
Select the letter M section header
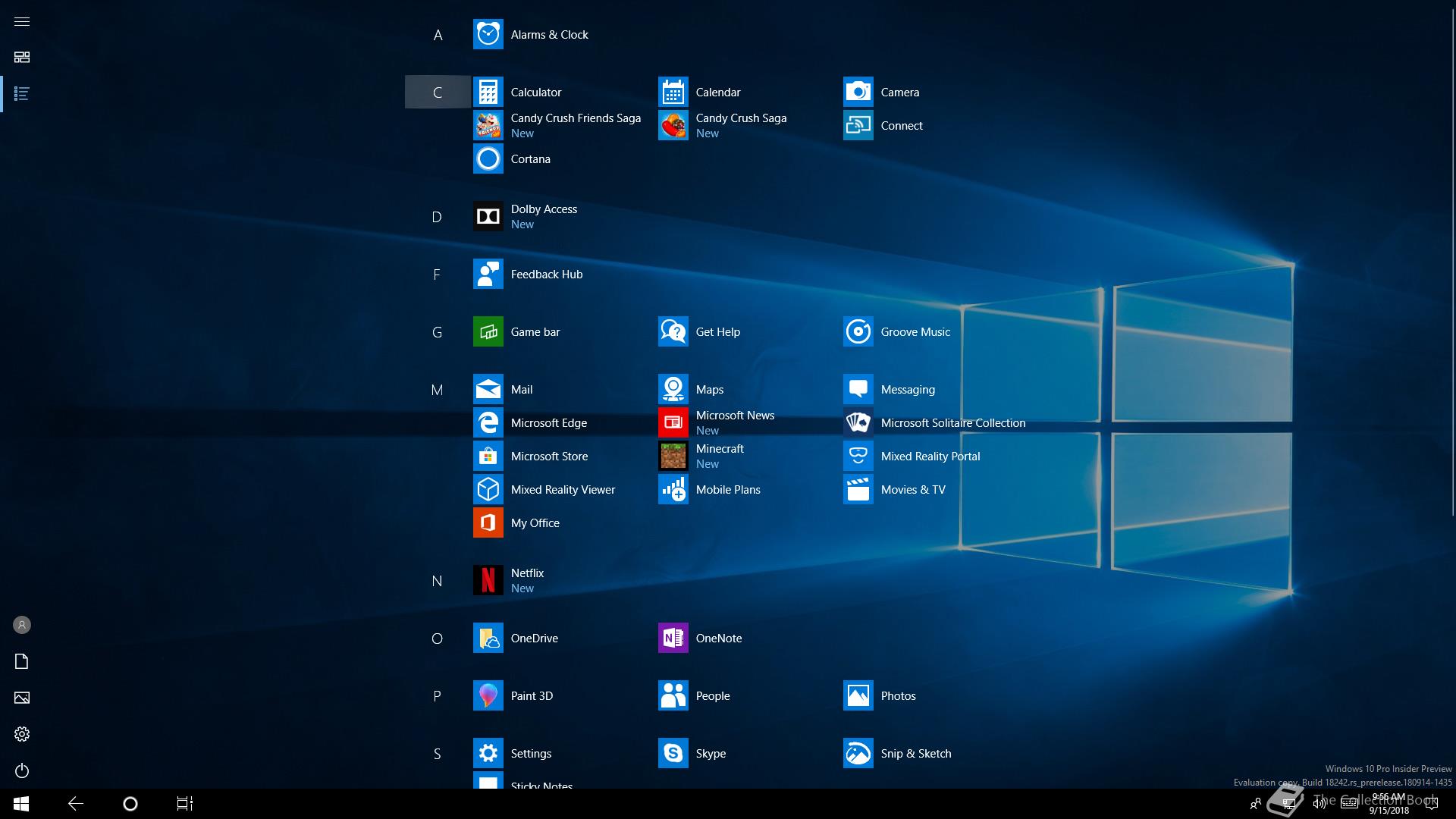tap(438, 390)
